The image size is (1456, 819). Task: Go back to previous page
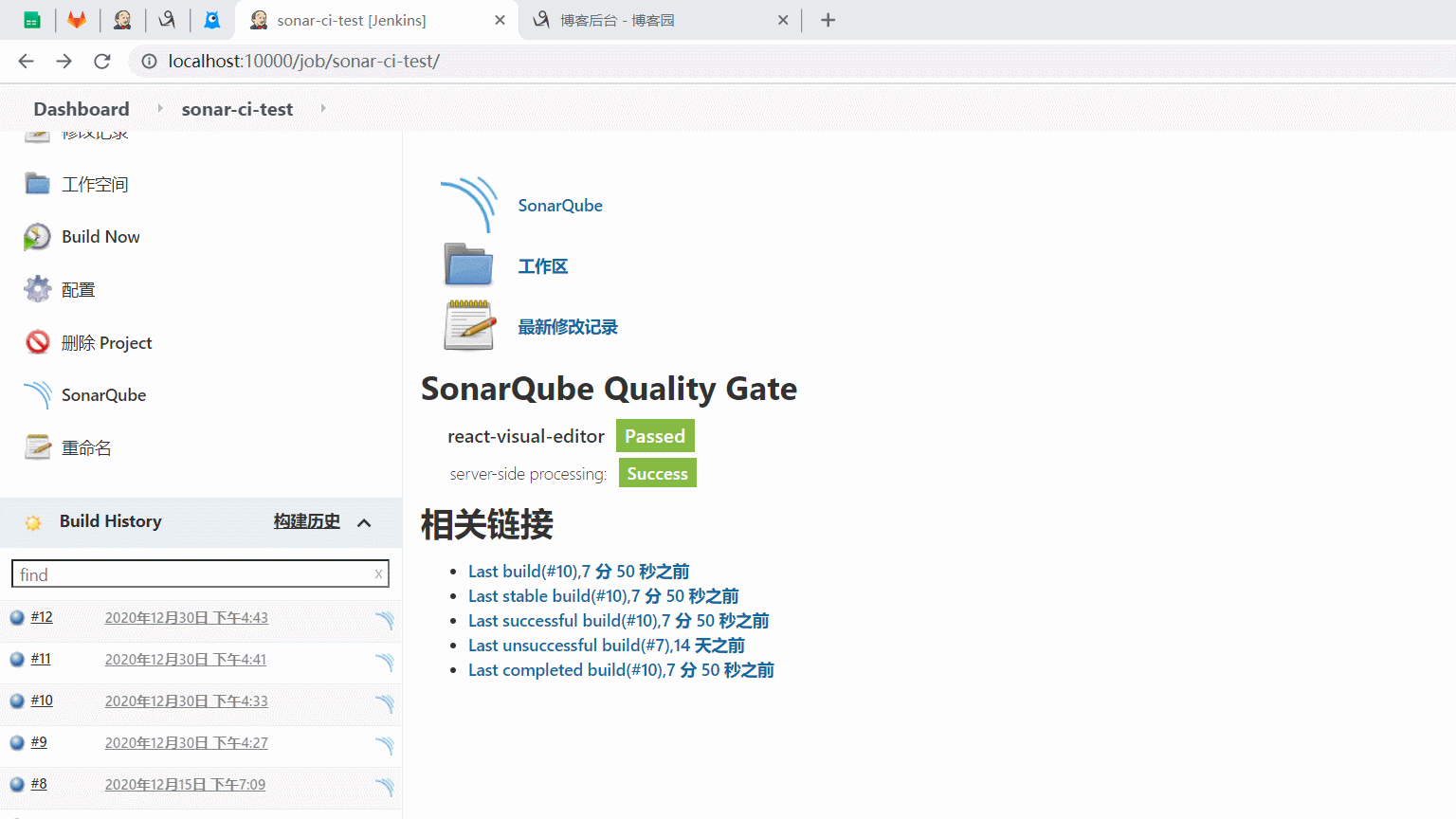(26, 62)
